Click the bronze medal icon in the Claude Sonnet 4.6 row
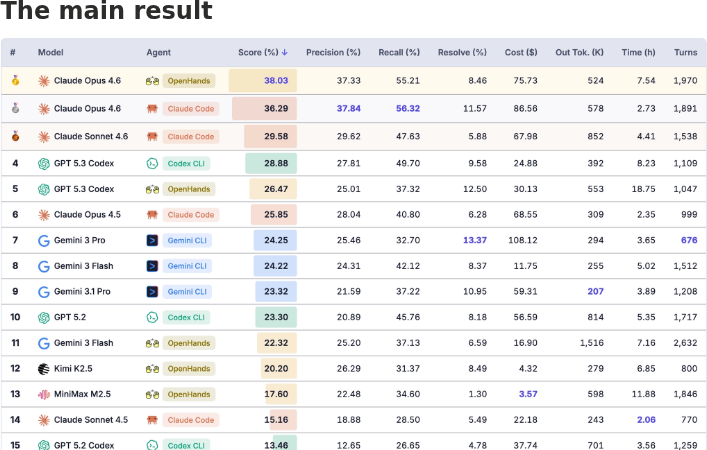Viewport: 707px width, 450px height. 15,136
